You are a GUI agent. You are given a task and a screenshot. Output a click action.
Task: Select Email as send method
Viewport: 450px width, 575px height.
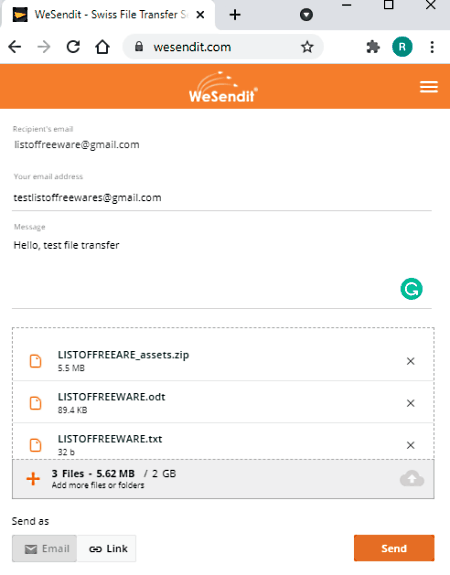click(x=44, y=549)
